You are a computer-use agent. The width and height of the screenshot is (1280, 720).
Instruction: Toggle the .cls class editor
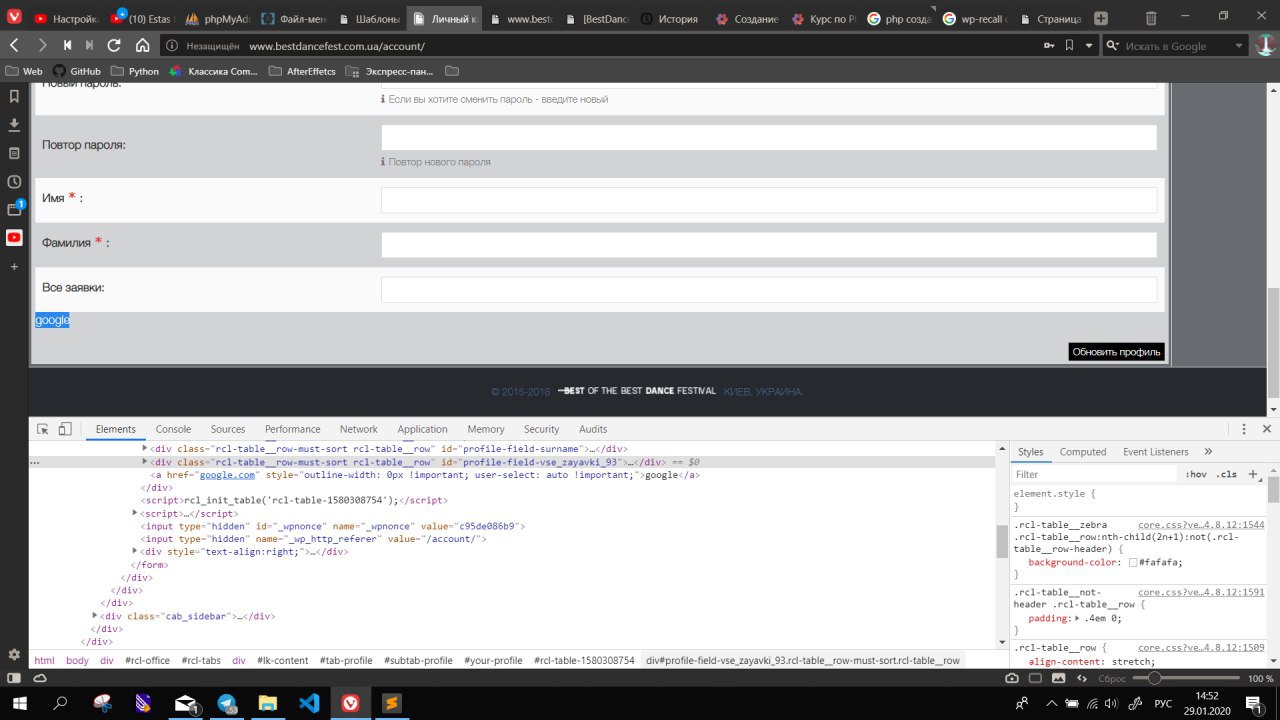click(x=1226, y=474)
